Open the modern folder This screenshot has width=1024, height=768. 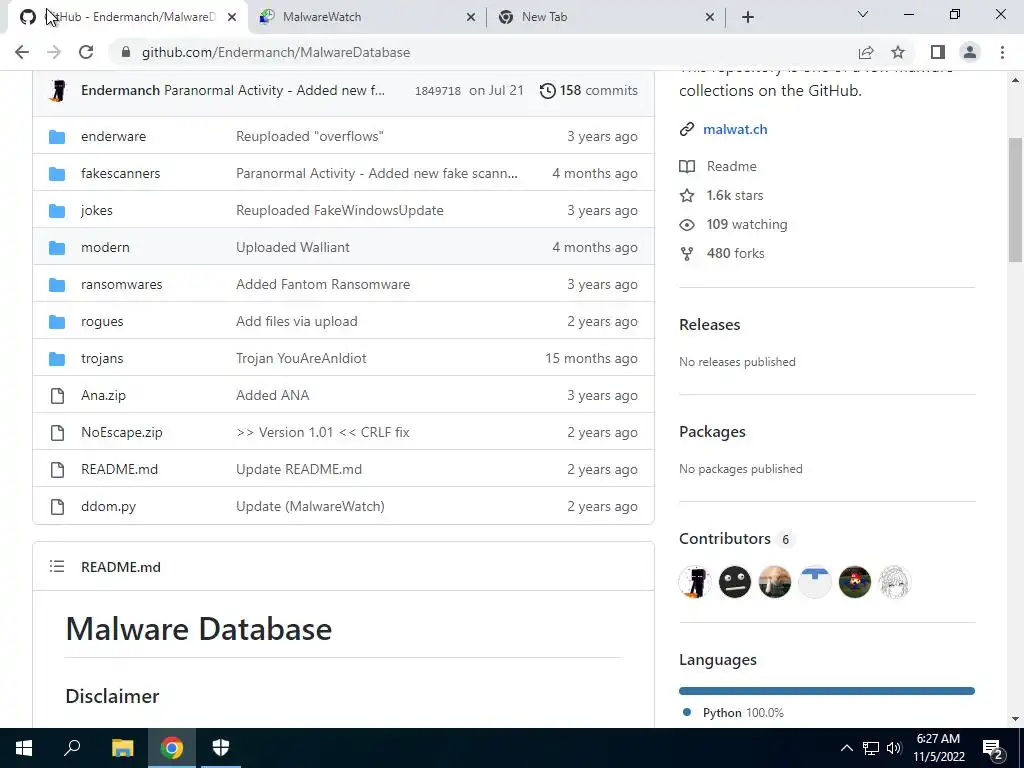[x=105, y=248]
